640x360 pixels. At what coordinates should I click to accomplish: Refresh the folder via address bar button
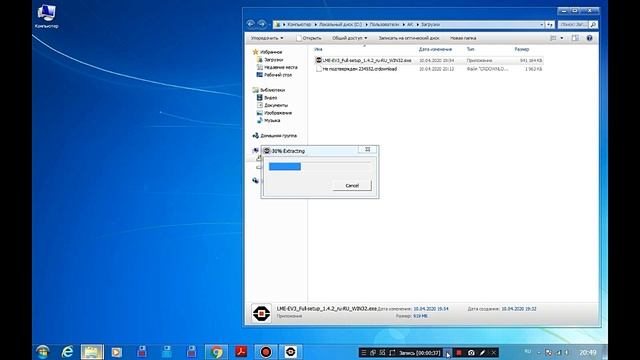coord(550,24)
